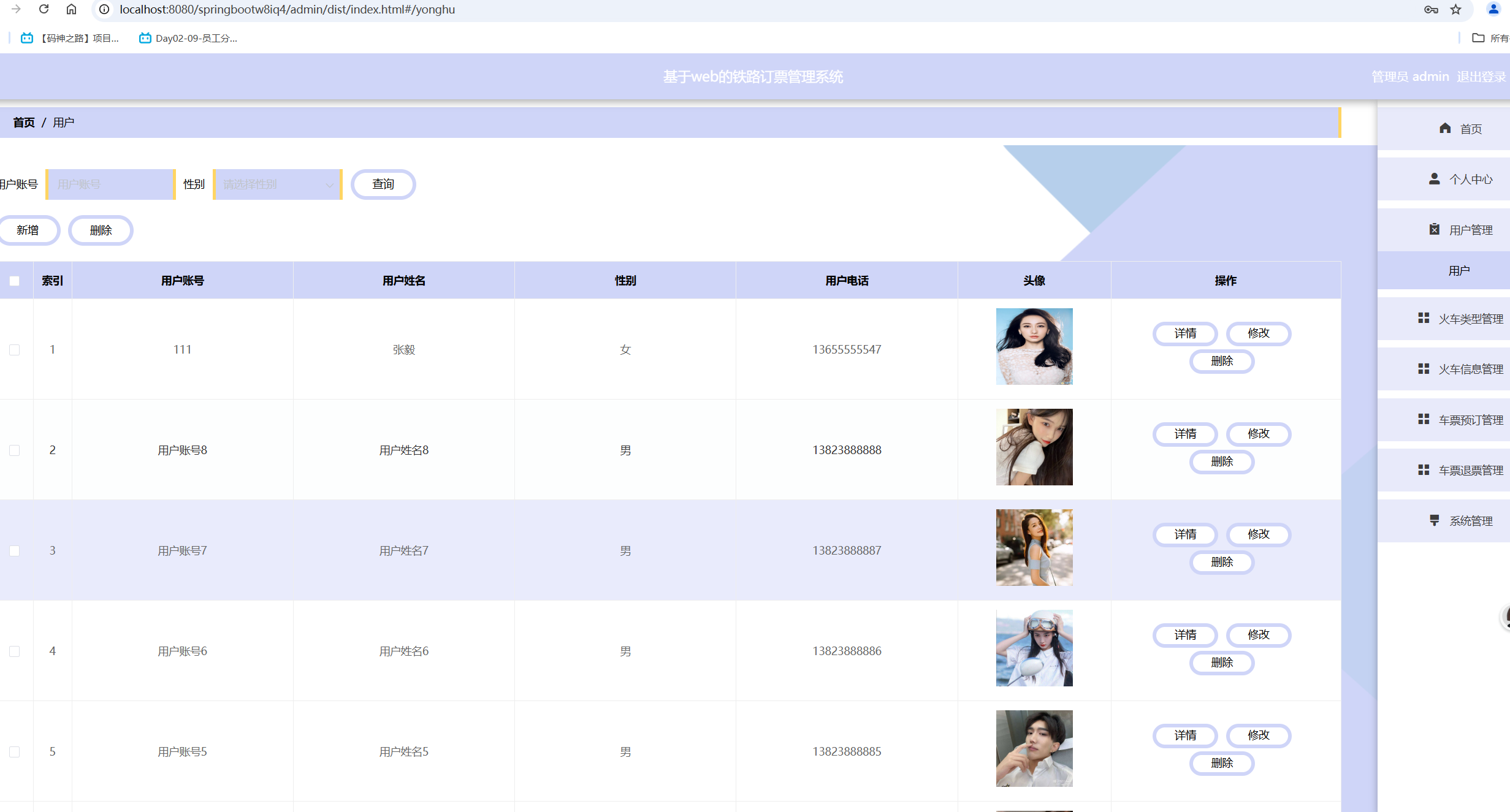Click 首页 in the breadcrumb
This screenshot has height=812, width=1510.
[x=24, y=123]
